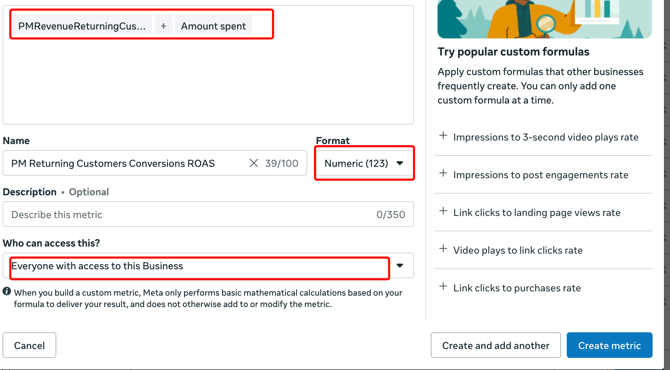Click the Who can access this? label
This screenshot has height=370, width=670.
click(x=51, y=243)
